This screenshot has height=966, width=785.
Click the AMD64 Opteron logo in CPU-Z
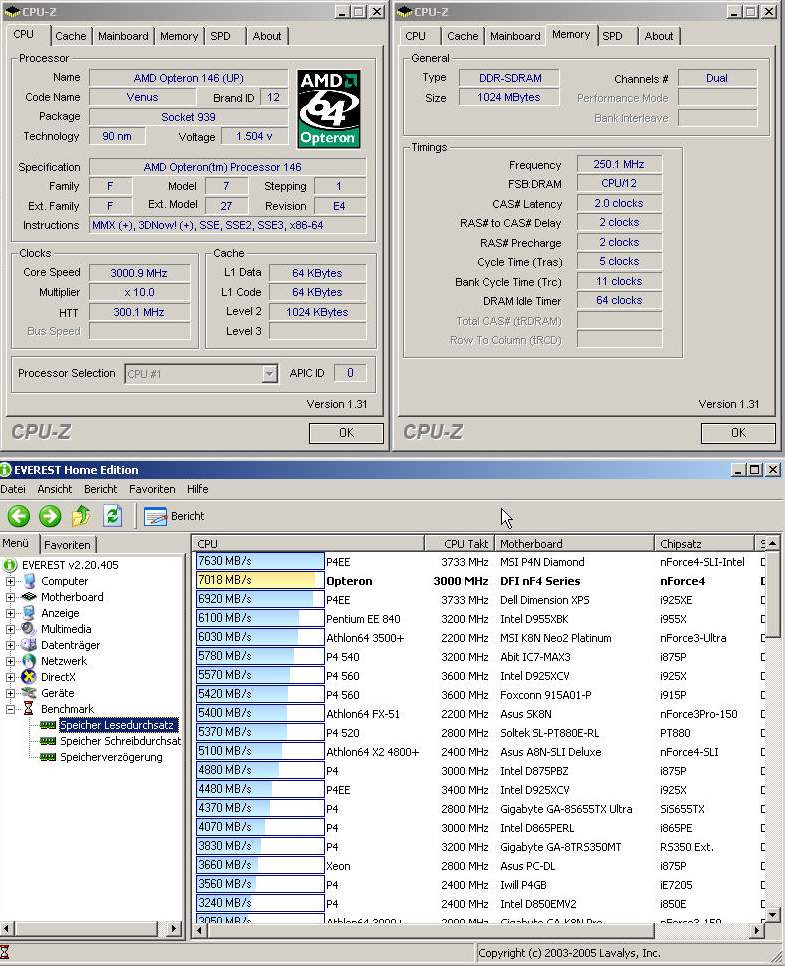coord(328,108)
